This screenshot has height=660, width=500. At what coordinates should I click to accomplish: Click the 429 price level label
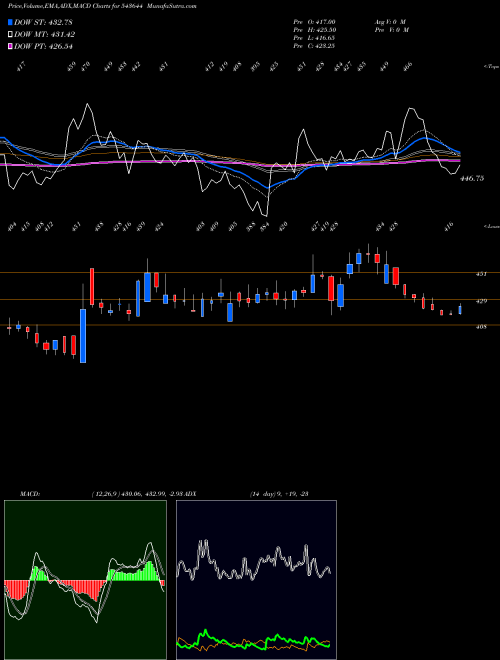(481, 301)
